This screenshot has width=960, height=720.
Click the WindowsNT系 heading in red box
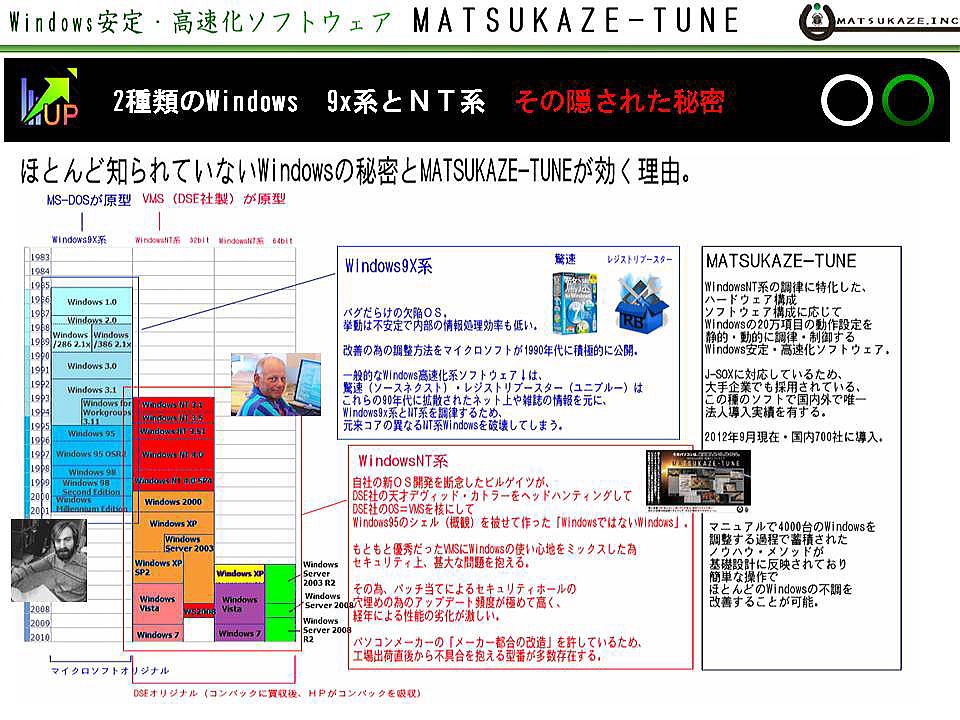pyautogui.click(x=403, y=460)
